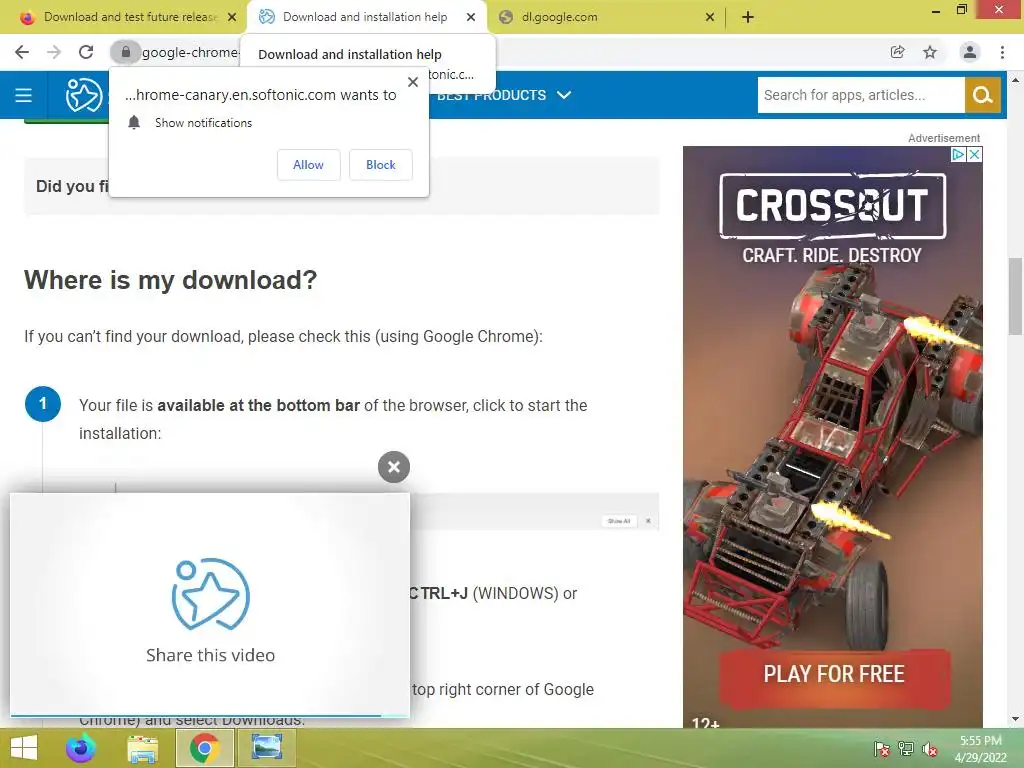
Task: View site info via the lock icon
Action: point(125,52)
